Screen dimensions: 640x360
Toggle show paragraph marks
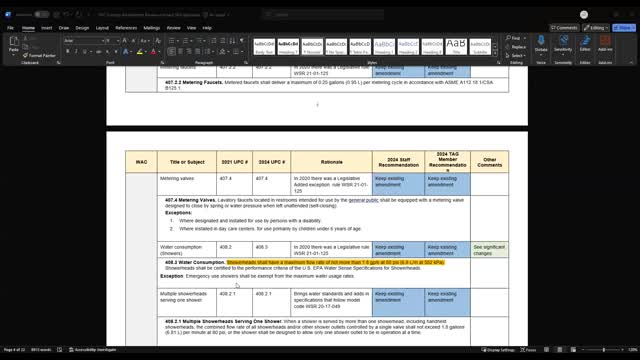(242, 40)
